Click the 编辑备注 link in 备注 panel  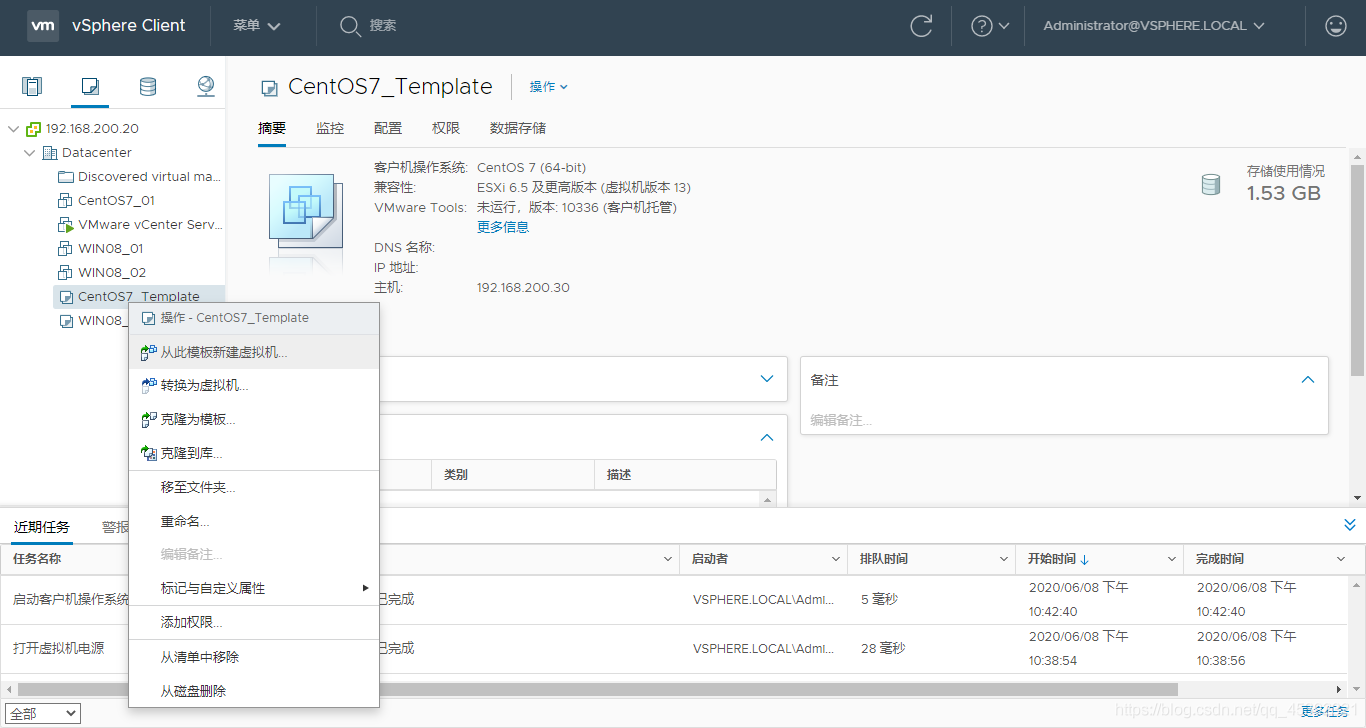point(841,420)
